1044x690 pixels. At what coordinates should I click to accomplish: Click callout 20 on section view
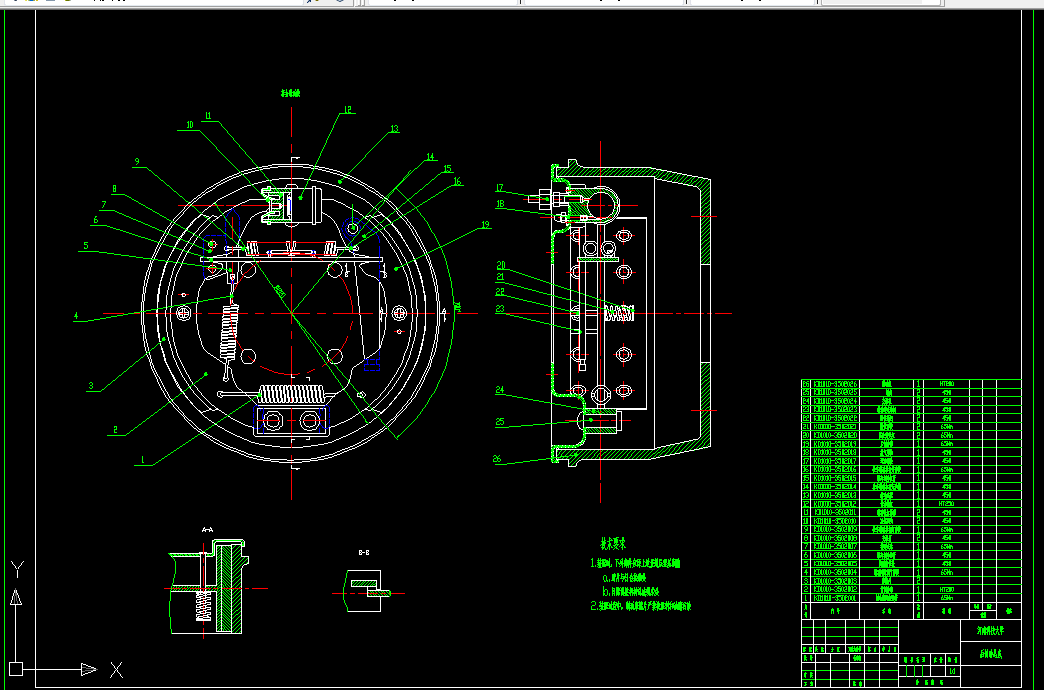point(501,266)
